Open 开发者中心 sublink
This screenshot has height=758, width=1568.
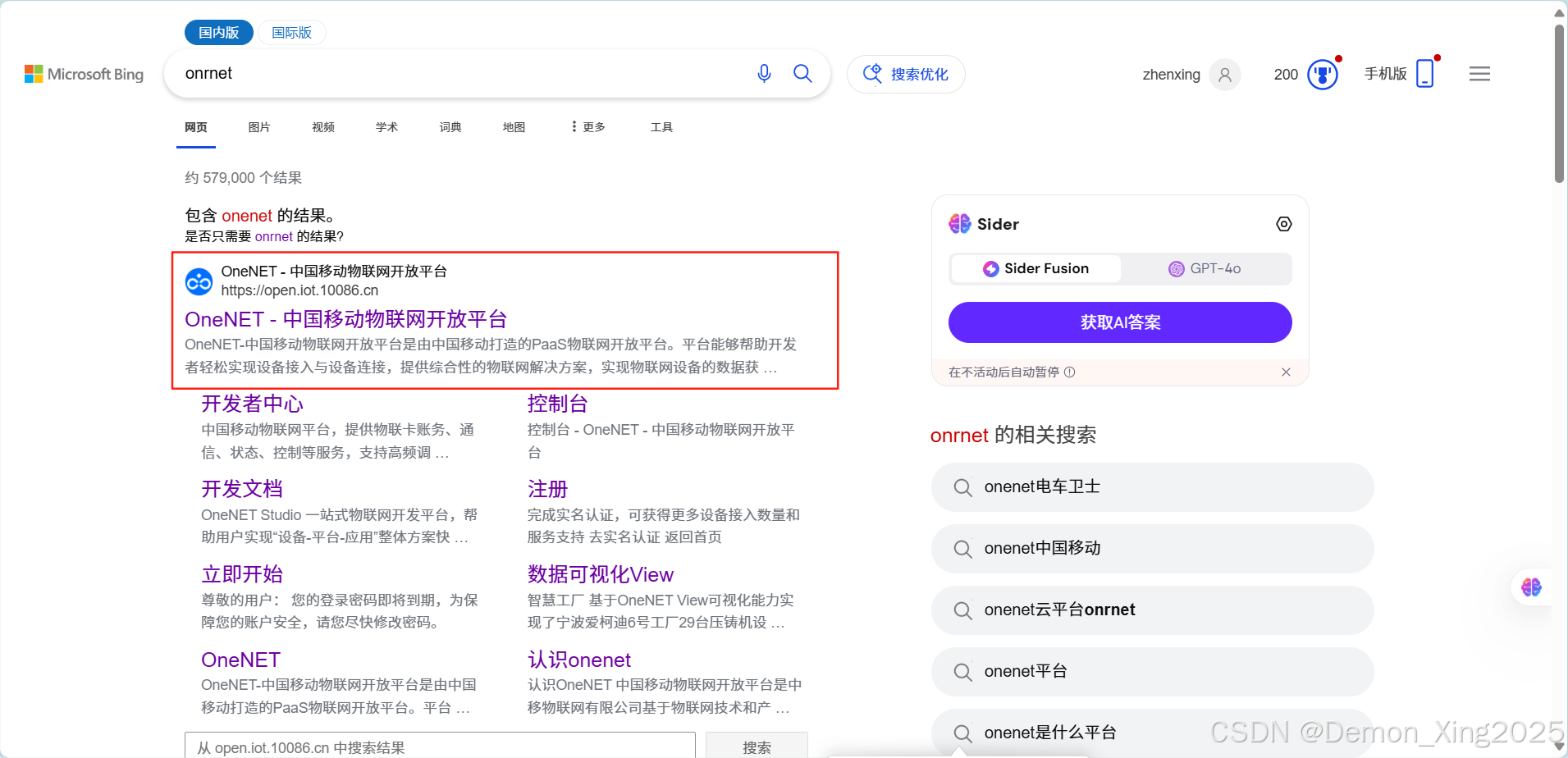(x=252, y=404)
